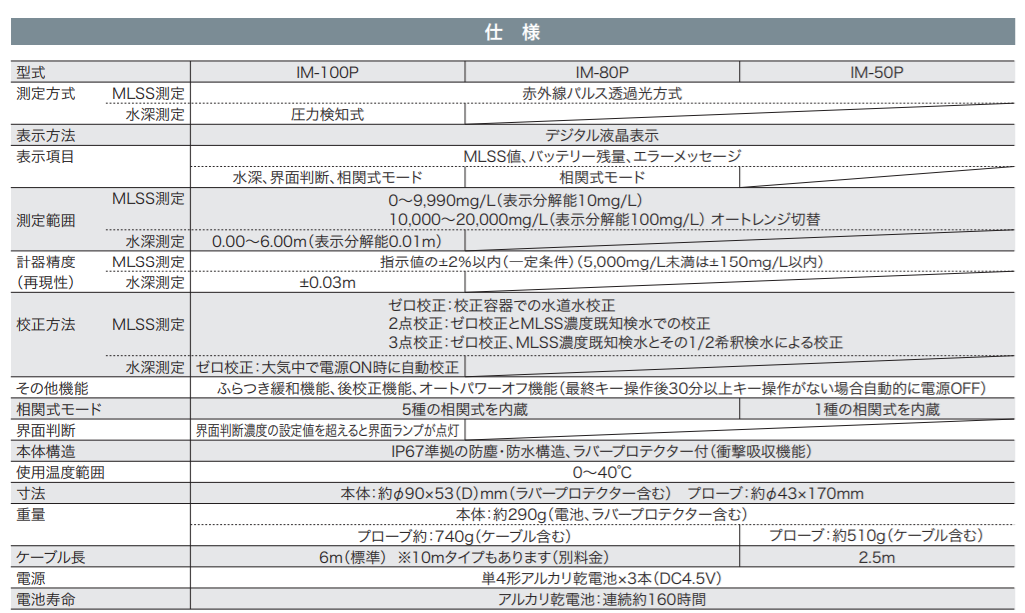Viewport: 1025px width, 613px height.
Task: Click the 仕様 title header bar
Action: [x=512, y=32]
